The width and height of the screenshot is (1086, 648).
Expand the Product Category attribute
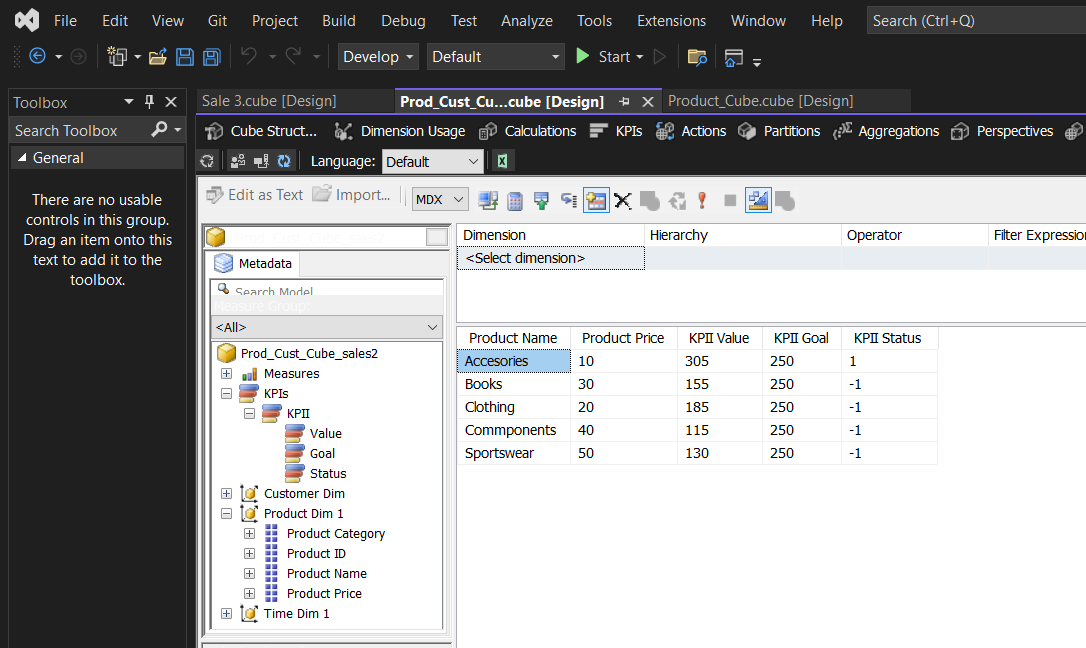[249, 534]
